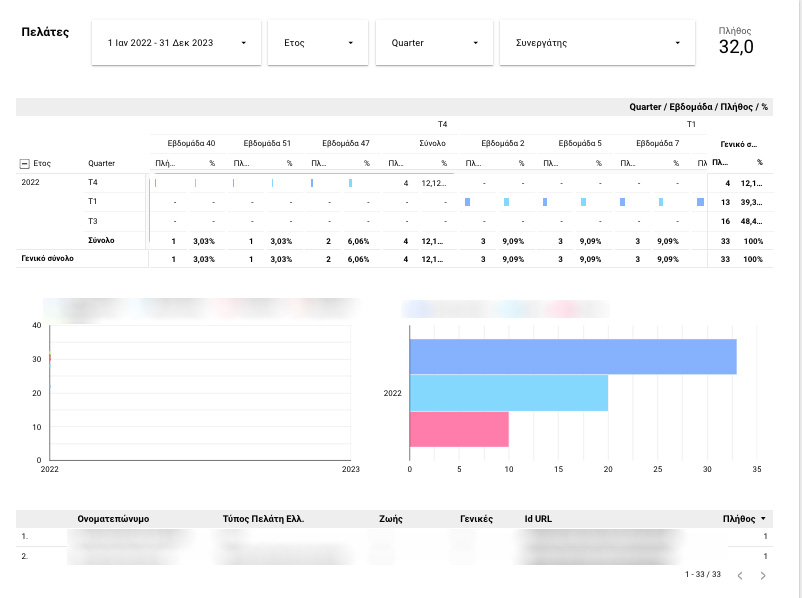Select the 39,3... percentage cell in row T1

click(x=751, y=202)
